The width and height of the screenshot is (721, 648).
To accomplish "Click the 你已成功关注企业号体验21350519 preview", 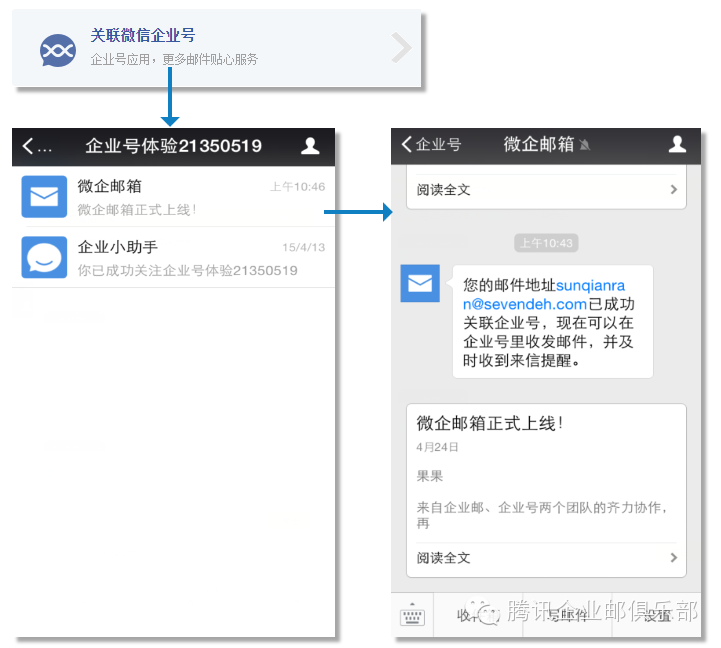I will click(188, 270).
